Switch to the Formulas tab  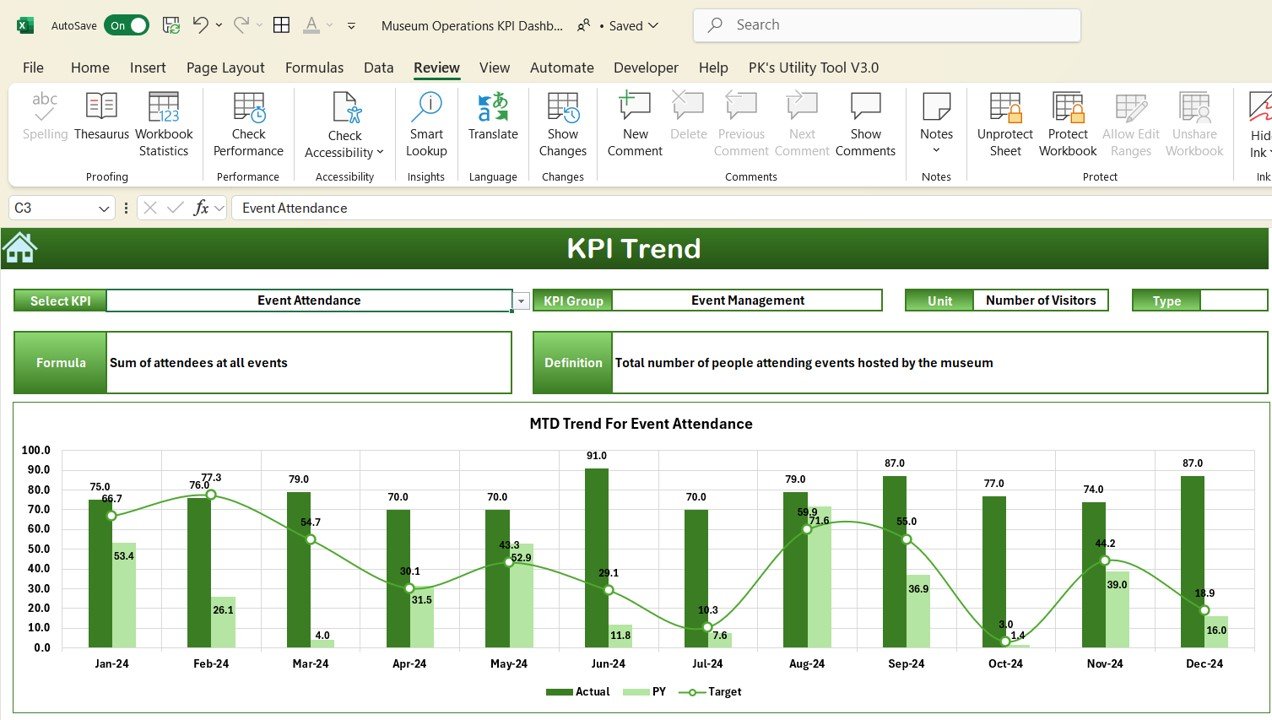(314, 67)
